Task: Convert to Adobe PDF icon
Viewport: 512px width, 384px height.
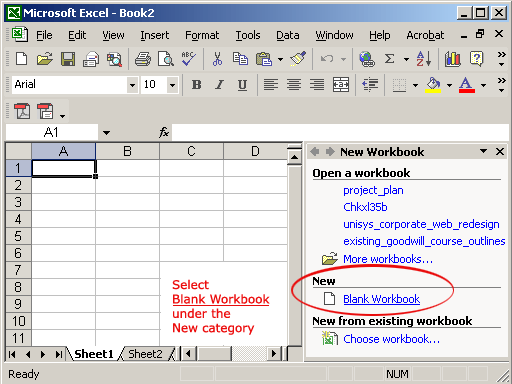Action: click(x=22, y=111)
